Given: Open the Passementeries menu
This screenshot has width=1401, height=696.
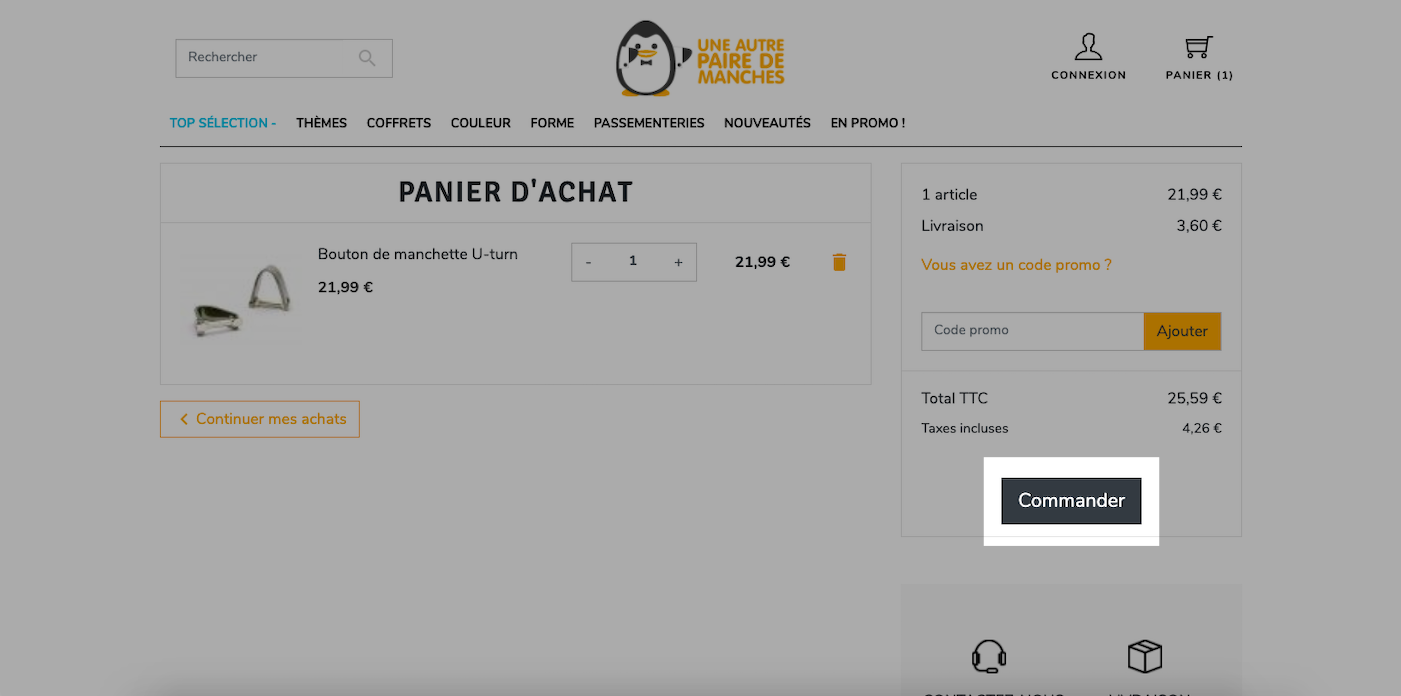Looking at the screenshot, I should 649,123.
